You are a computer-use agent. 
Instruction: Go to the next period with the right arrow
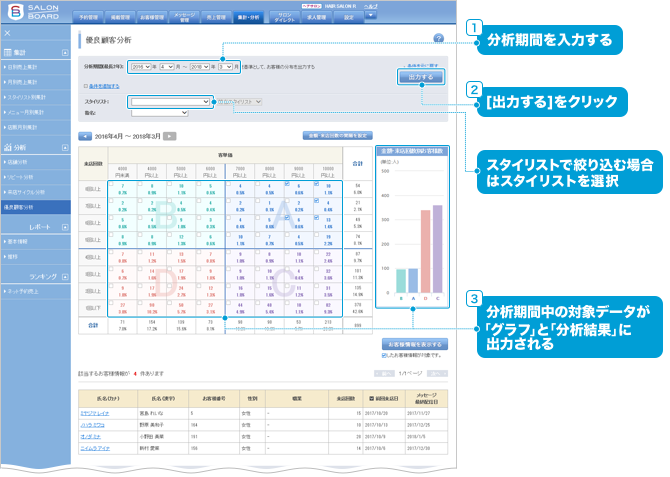(x=170, y=136)
